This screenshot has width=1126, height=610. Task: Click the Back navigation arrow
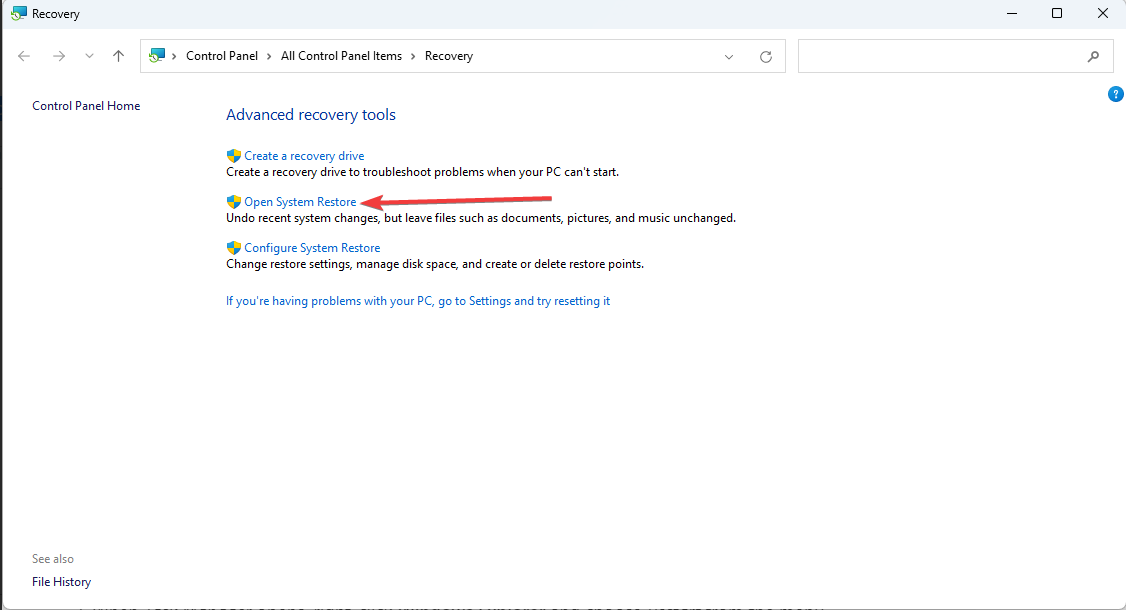[24, 57]
